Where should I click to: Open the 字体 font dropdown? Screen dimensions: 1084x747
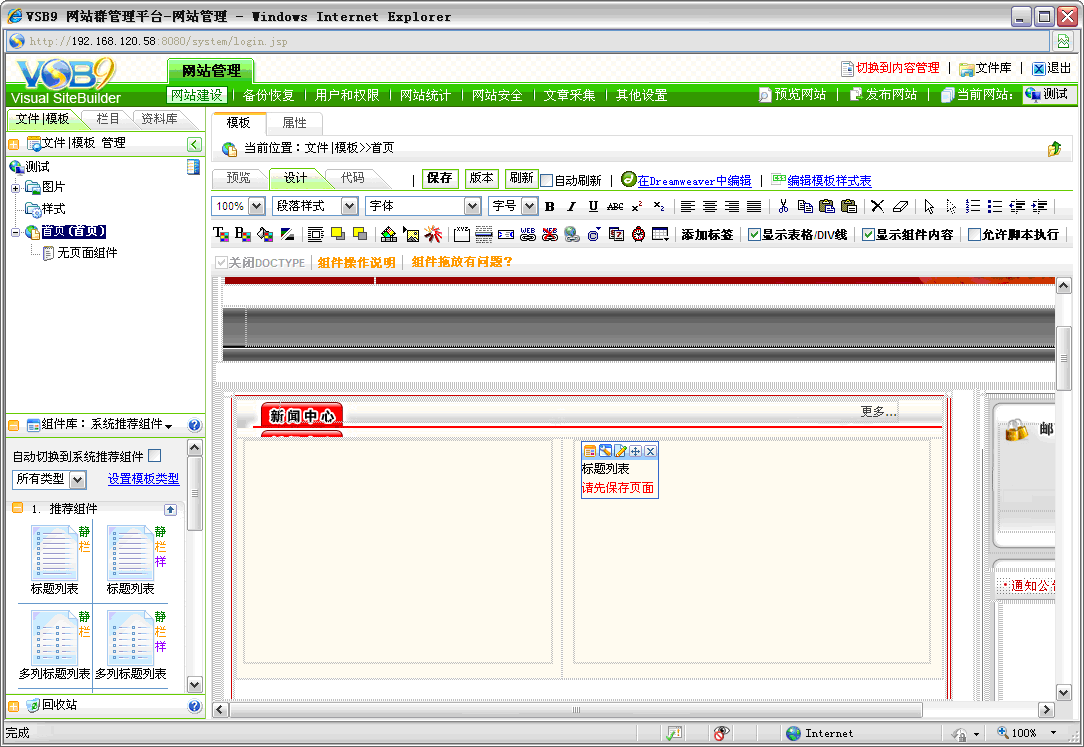[472, 206]
